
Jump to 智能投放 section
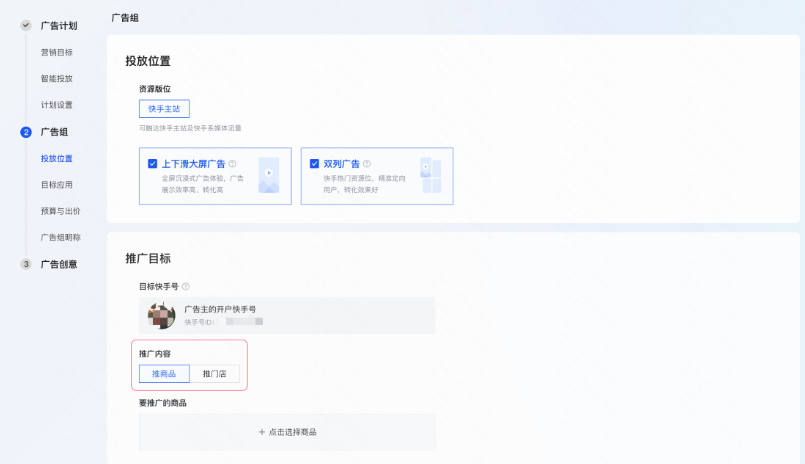(x=57, y=79)
